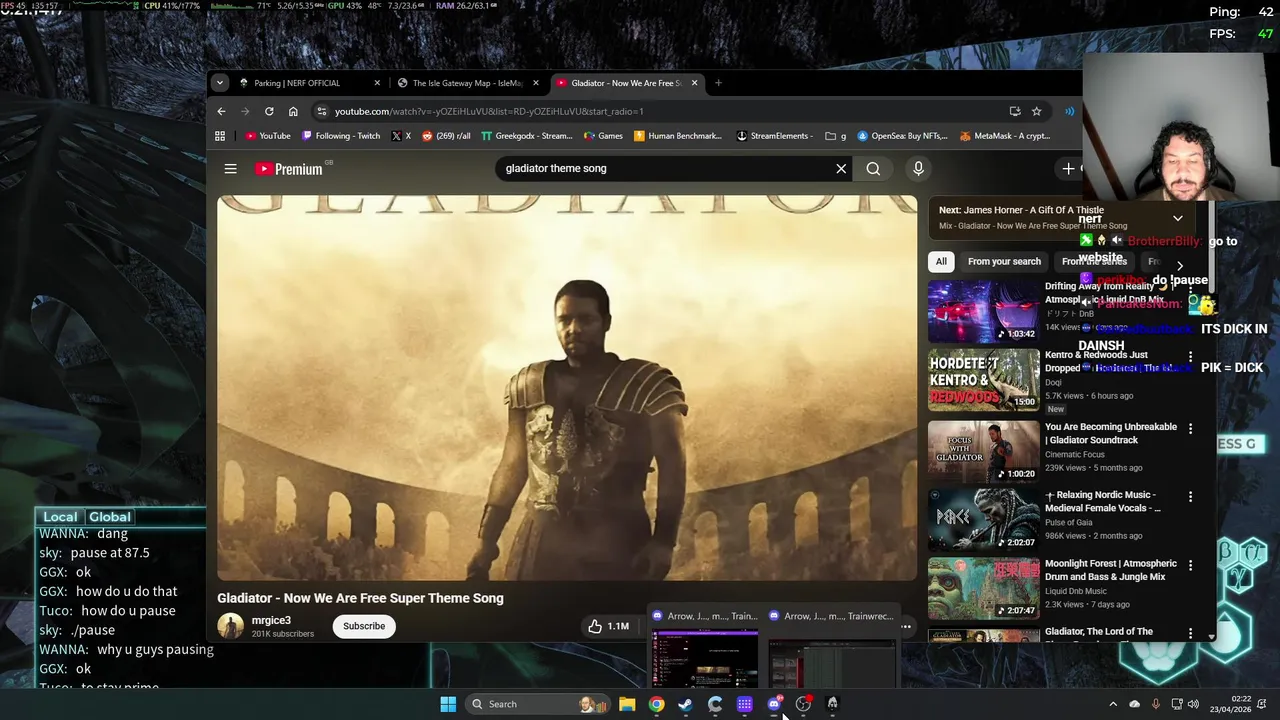Viewport: 1280px width, 720px height.
Task: Open the OpenSea bookmark
Action: [x=902, y=136]
